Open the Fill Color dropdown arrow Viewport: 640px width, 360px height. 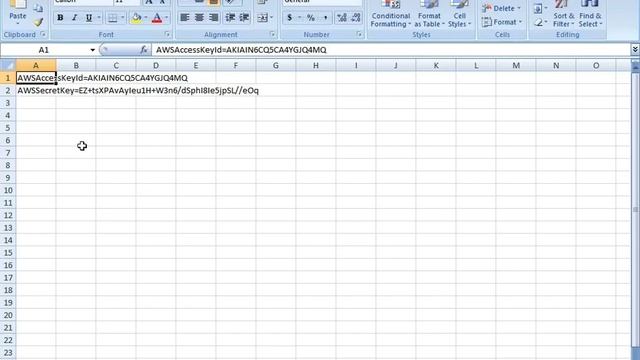(146, 18)
